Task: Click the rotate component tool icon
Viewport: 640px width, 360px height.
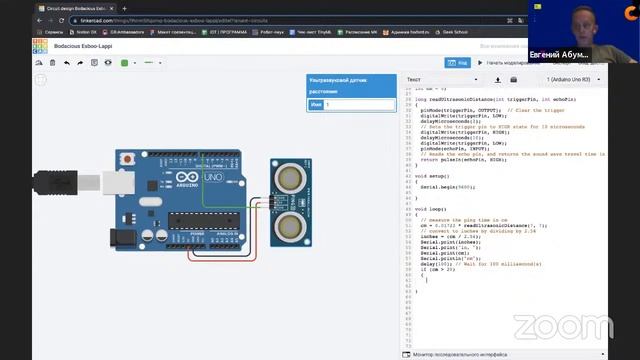Action: (39, 63)
